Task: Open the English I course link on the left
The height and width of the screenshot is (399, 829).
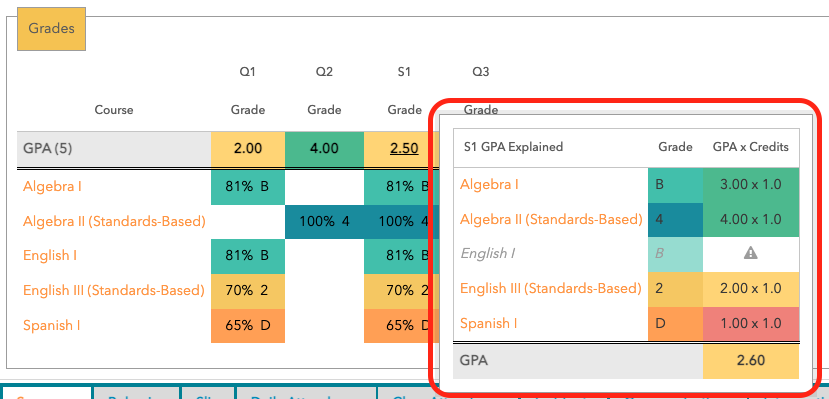Action: point(50,256)
